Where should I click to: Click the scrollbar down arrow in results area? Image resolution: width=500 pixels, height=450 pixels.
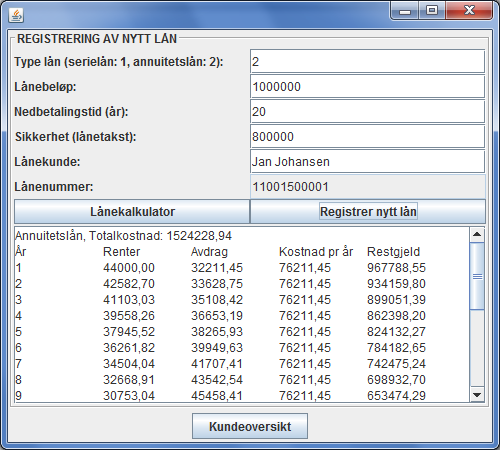click(x=477, y=395)
